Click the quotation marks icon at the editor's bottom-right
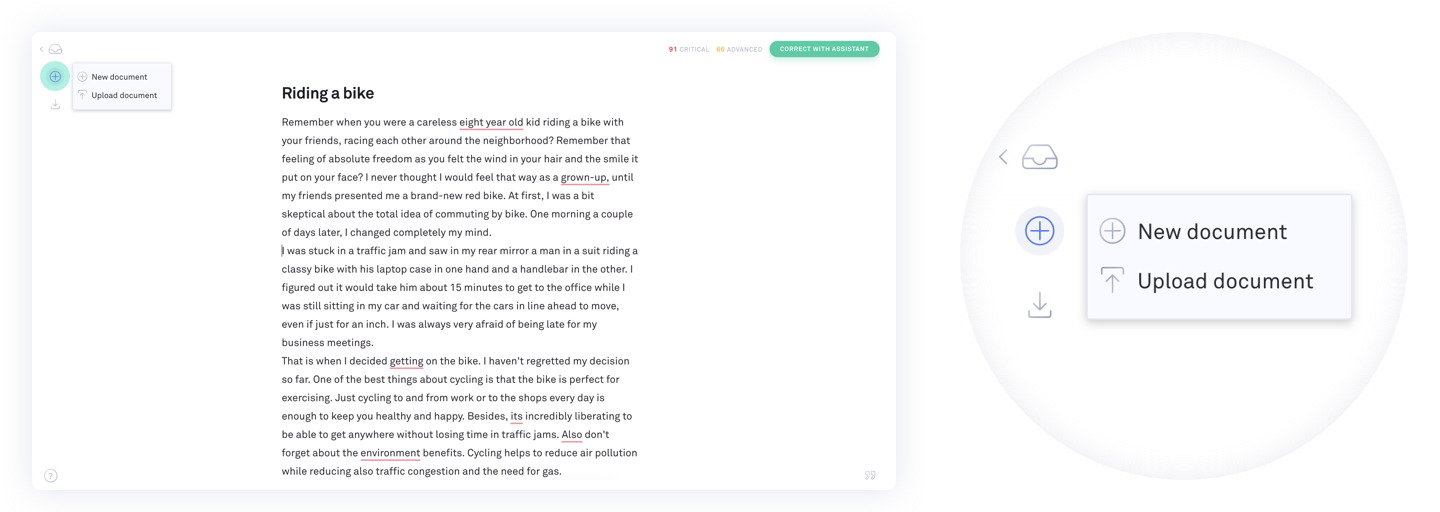The height and width of the screenshot is (512, 1440). click(x=870, y=476)
